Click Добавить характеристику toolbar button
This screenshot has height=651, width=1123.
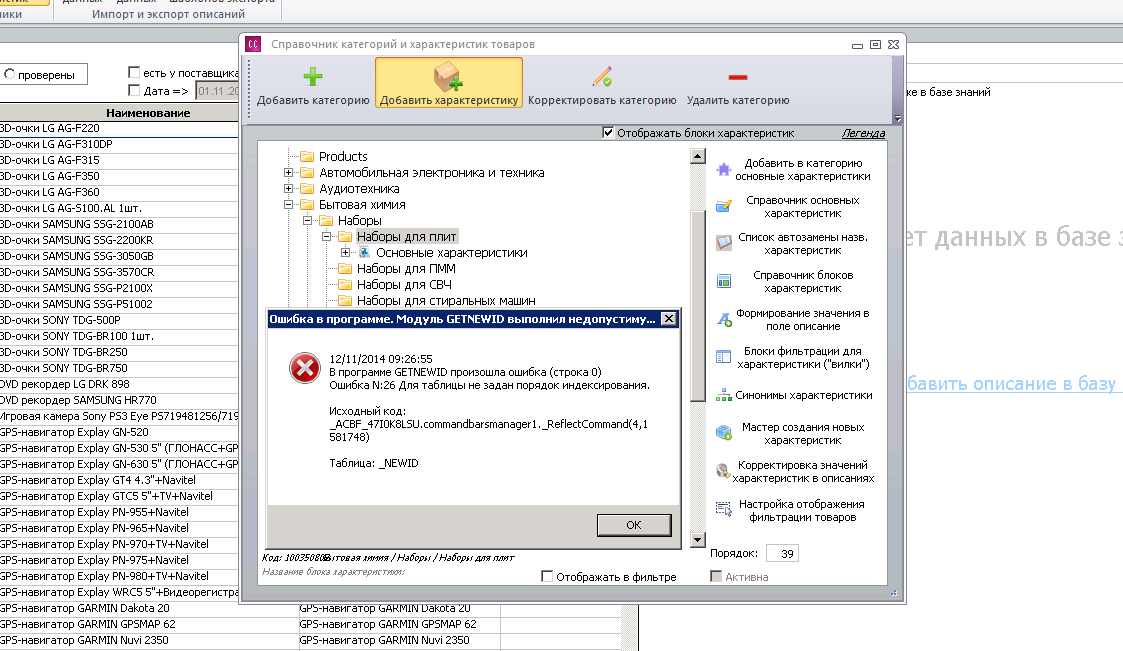[x=449, y=85]
